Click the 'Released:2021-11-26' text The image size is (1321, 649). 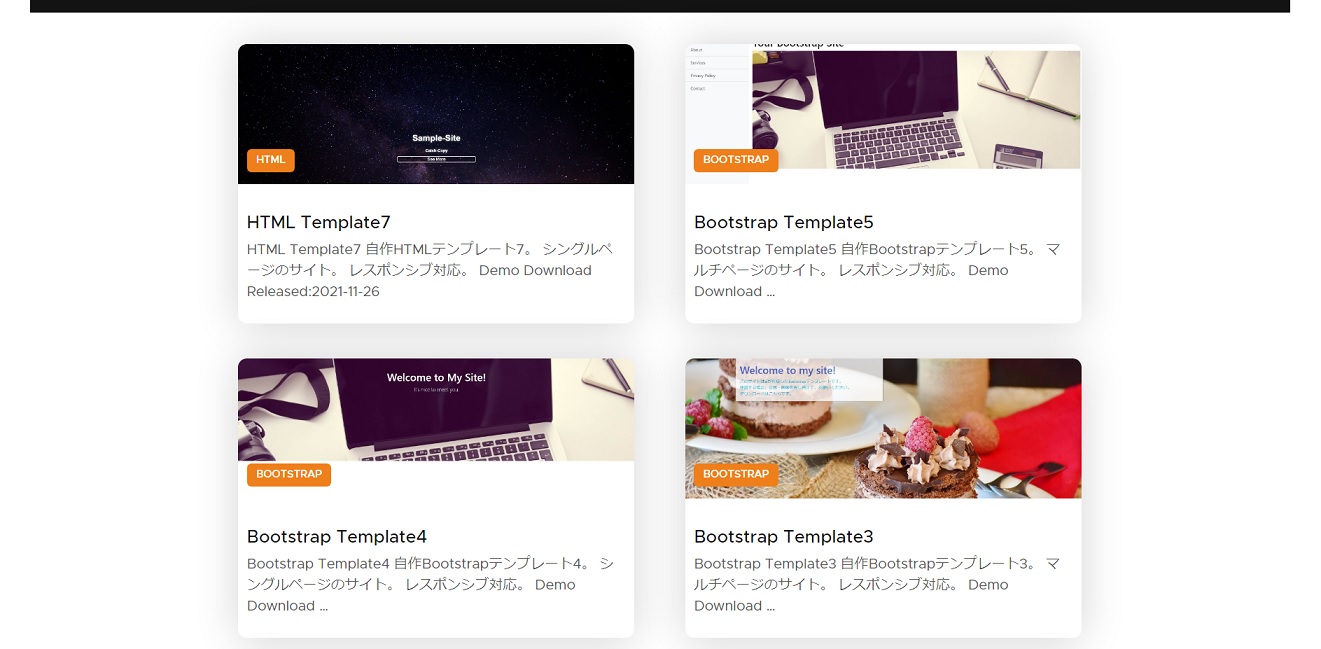(x=313, y=292)
